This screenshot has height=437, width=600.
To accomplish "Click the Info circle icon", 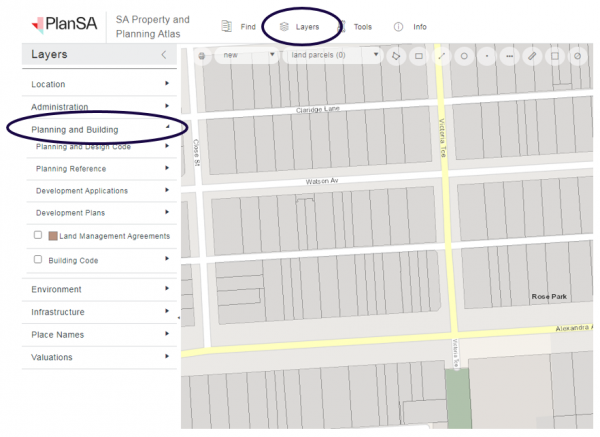I will point(398,27).
